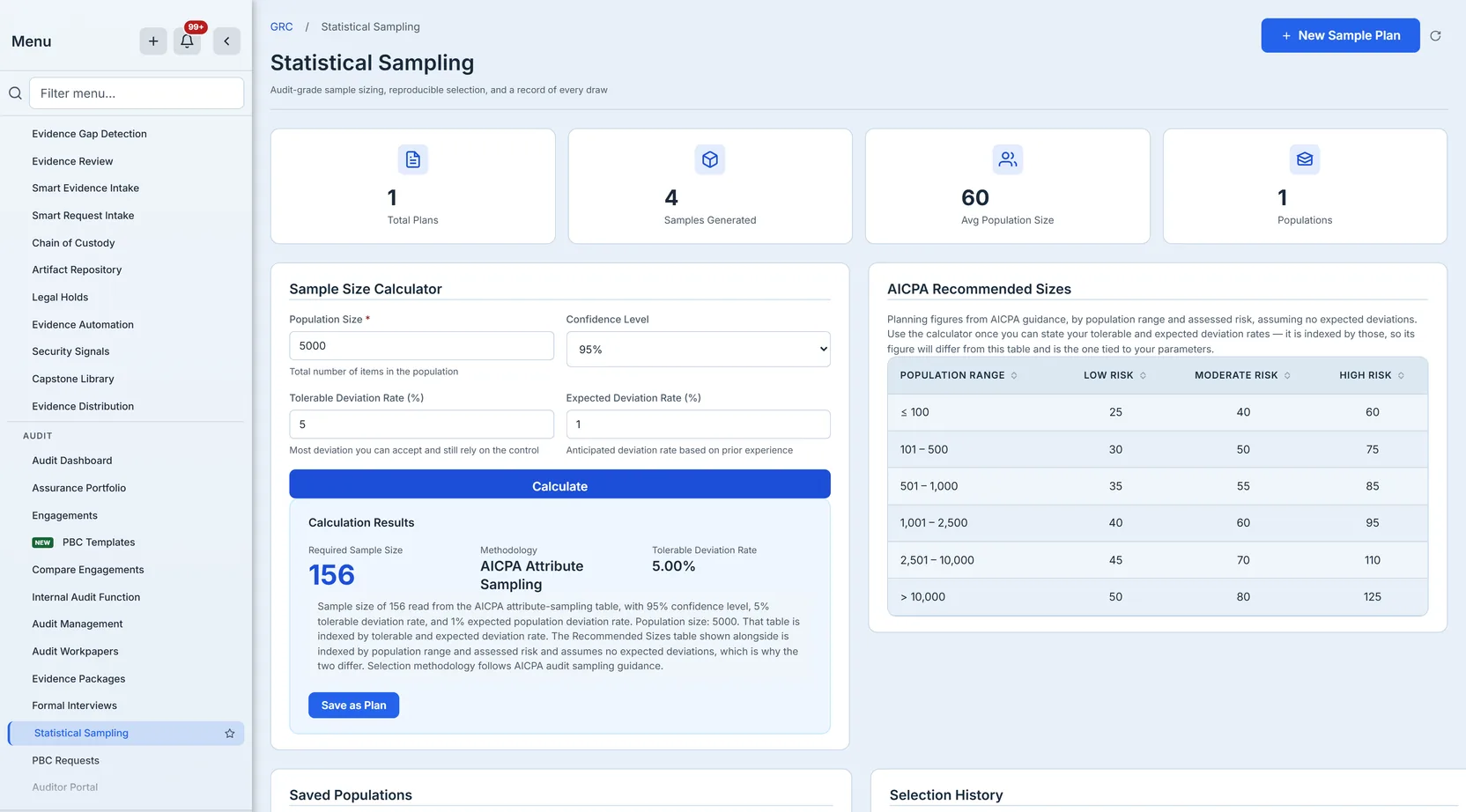Screen dimensions: 1466x812
Task: Click the Saved Populations heading
Action: [x=351, y=795]
